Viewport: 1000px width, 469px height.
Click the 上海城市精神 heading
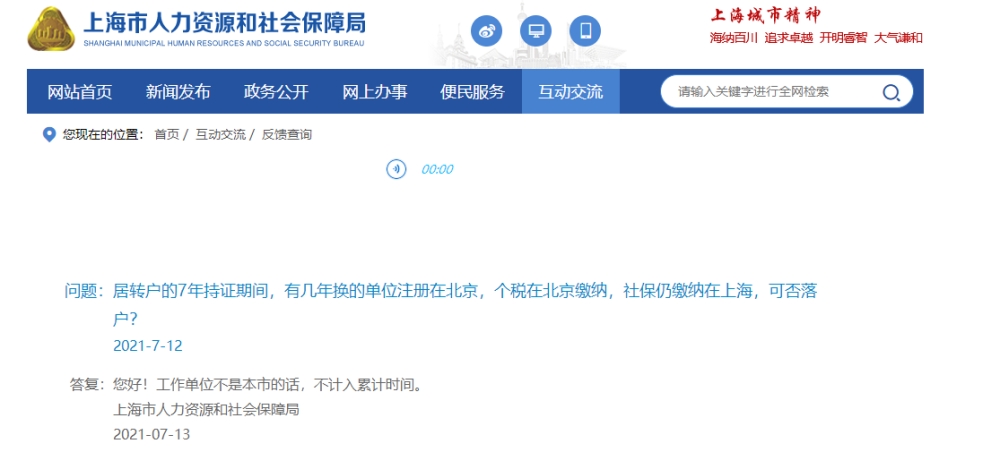[767, 15]
